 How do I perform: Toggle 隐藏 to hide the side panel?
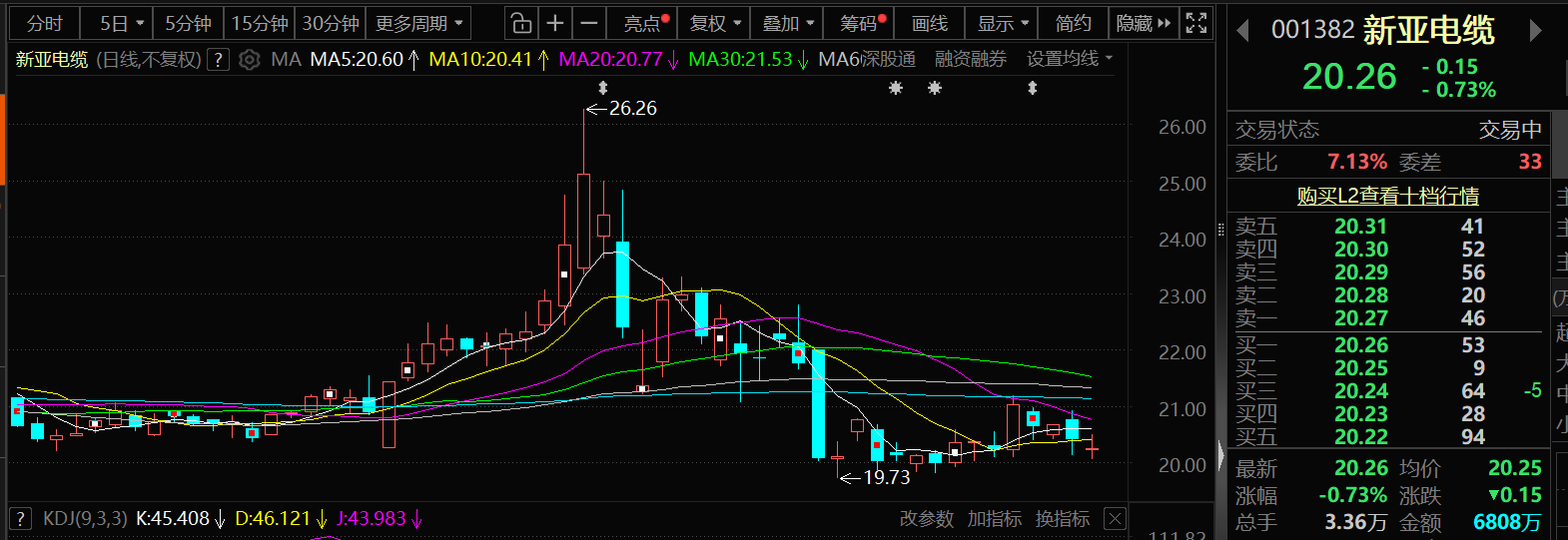coord(1143,23)
